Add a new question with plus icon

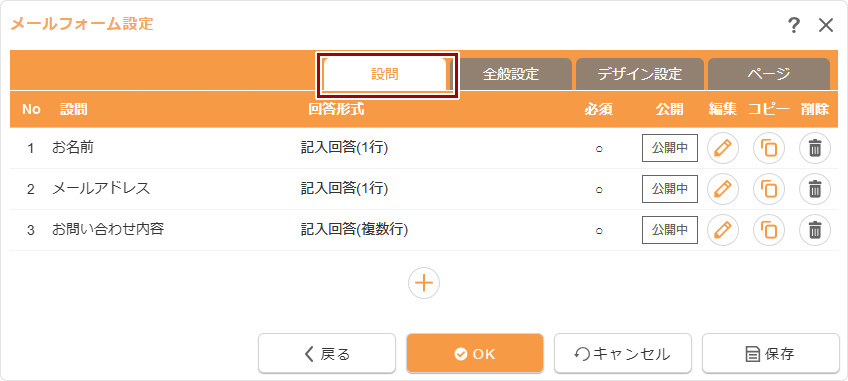pyautogui.click(x=424, y=283)
